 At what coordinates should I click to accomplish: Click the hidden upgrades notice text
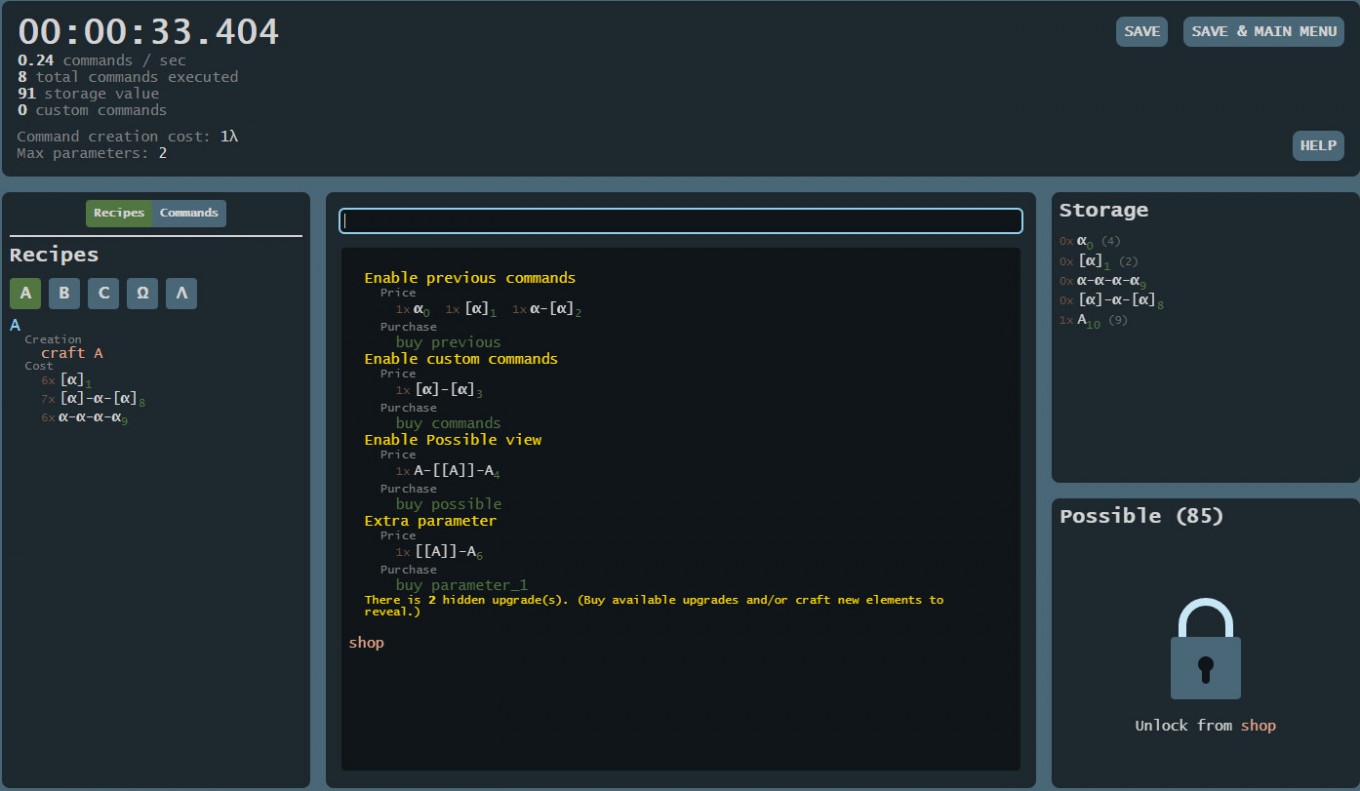tap(654, 605)
